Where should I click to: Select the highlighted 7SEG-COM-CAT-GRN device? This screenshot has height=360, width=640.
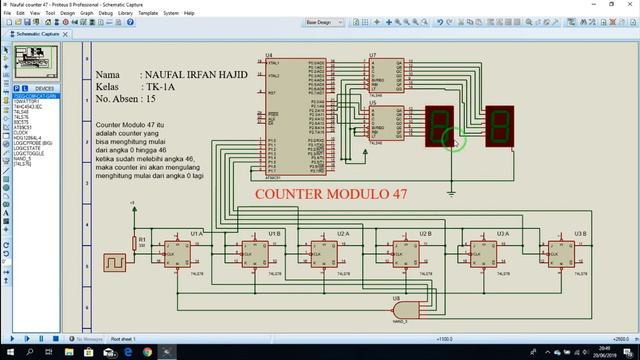point(36,96)
